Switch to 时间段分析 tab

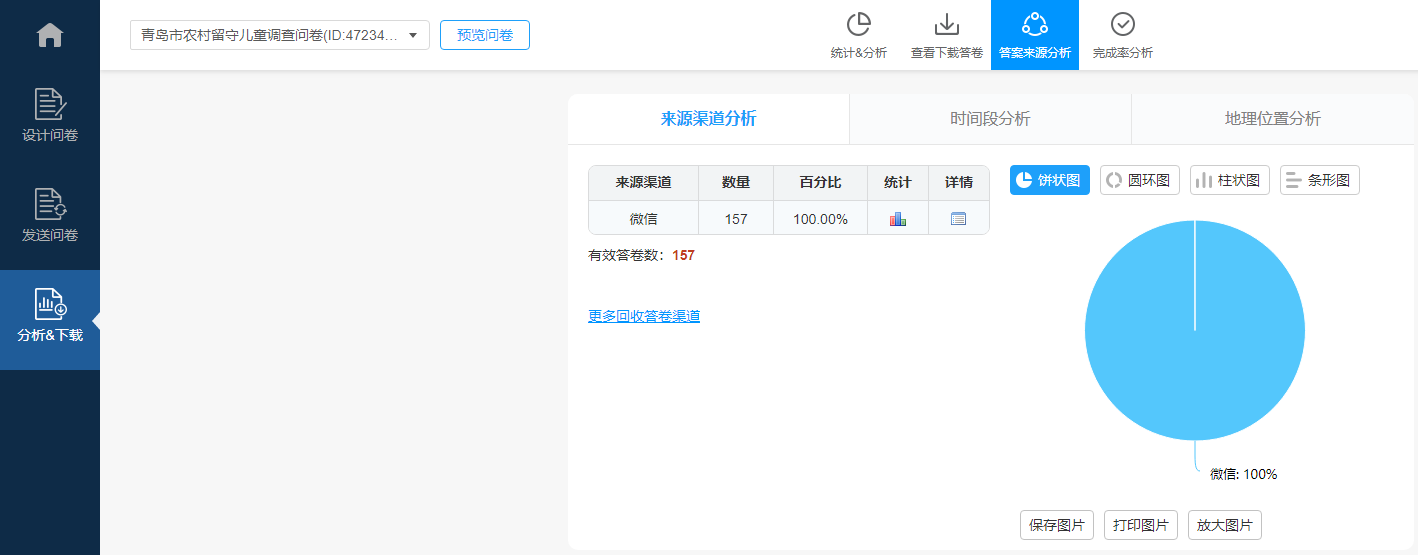[x=990, y=119]
